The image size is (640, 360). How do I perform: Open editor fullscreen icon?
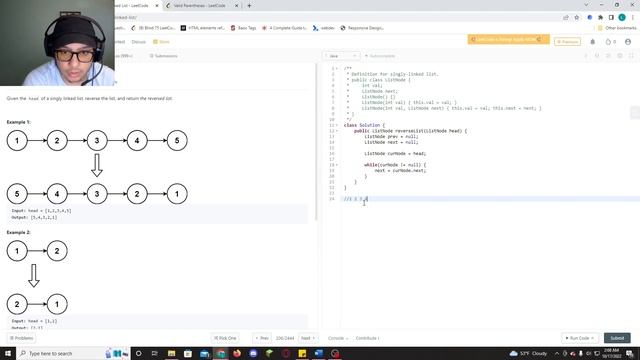click(x=631, y=56)
